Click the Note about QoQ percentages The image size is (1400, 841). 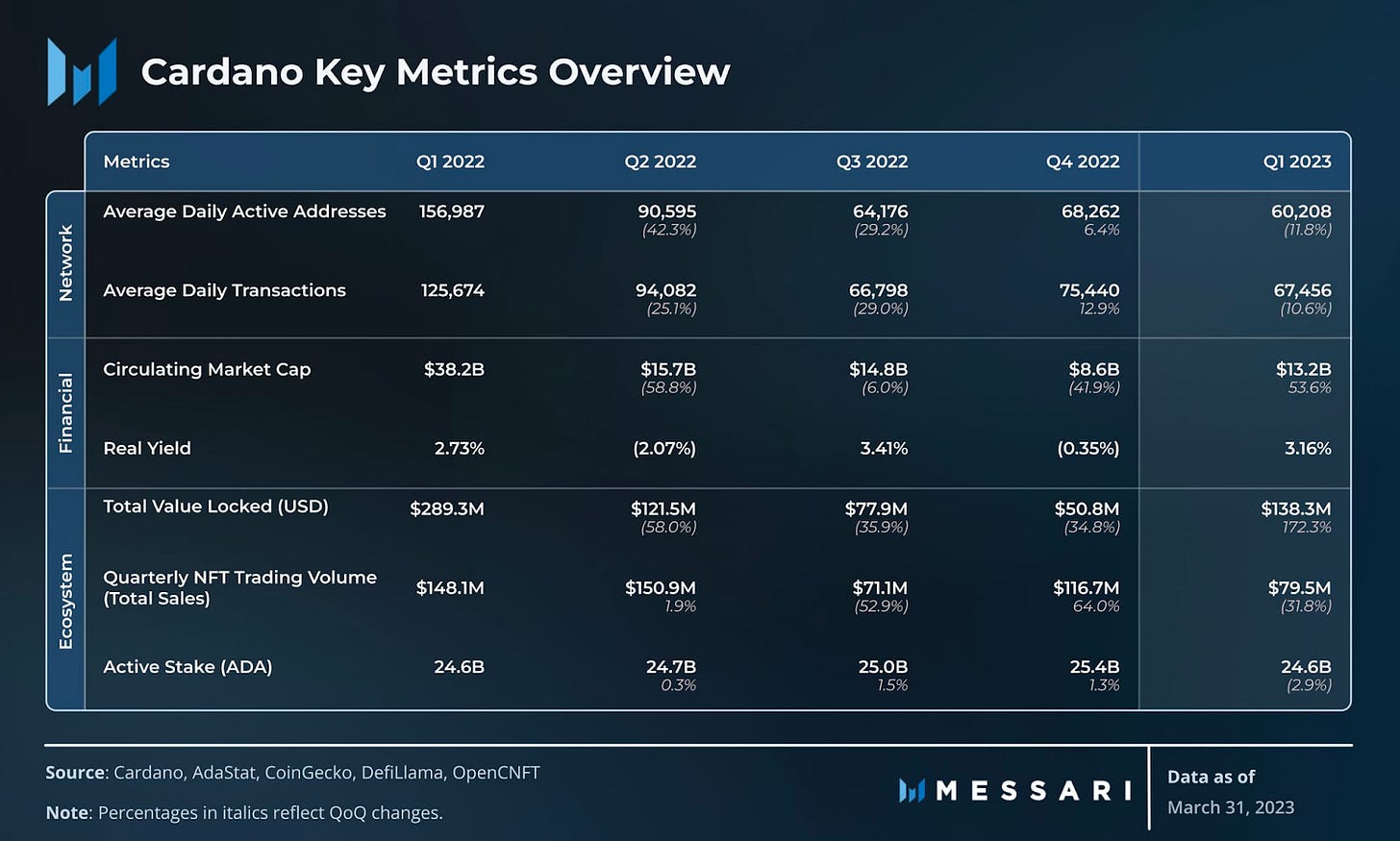(x=244, y=813)
